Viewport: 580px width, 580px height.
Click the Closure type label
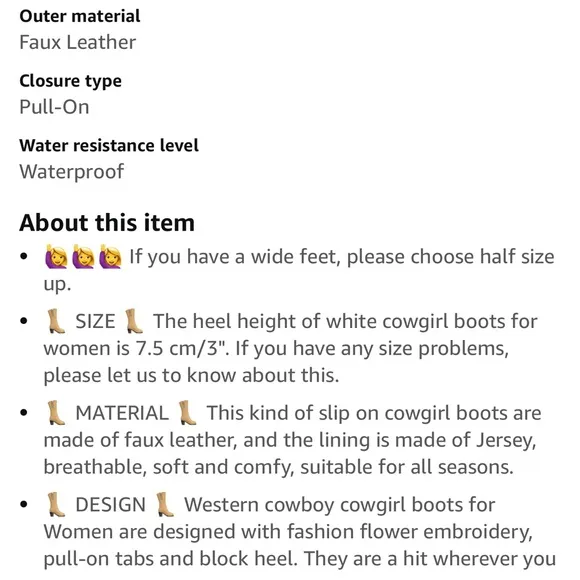point(70,81)
